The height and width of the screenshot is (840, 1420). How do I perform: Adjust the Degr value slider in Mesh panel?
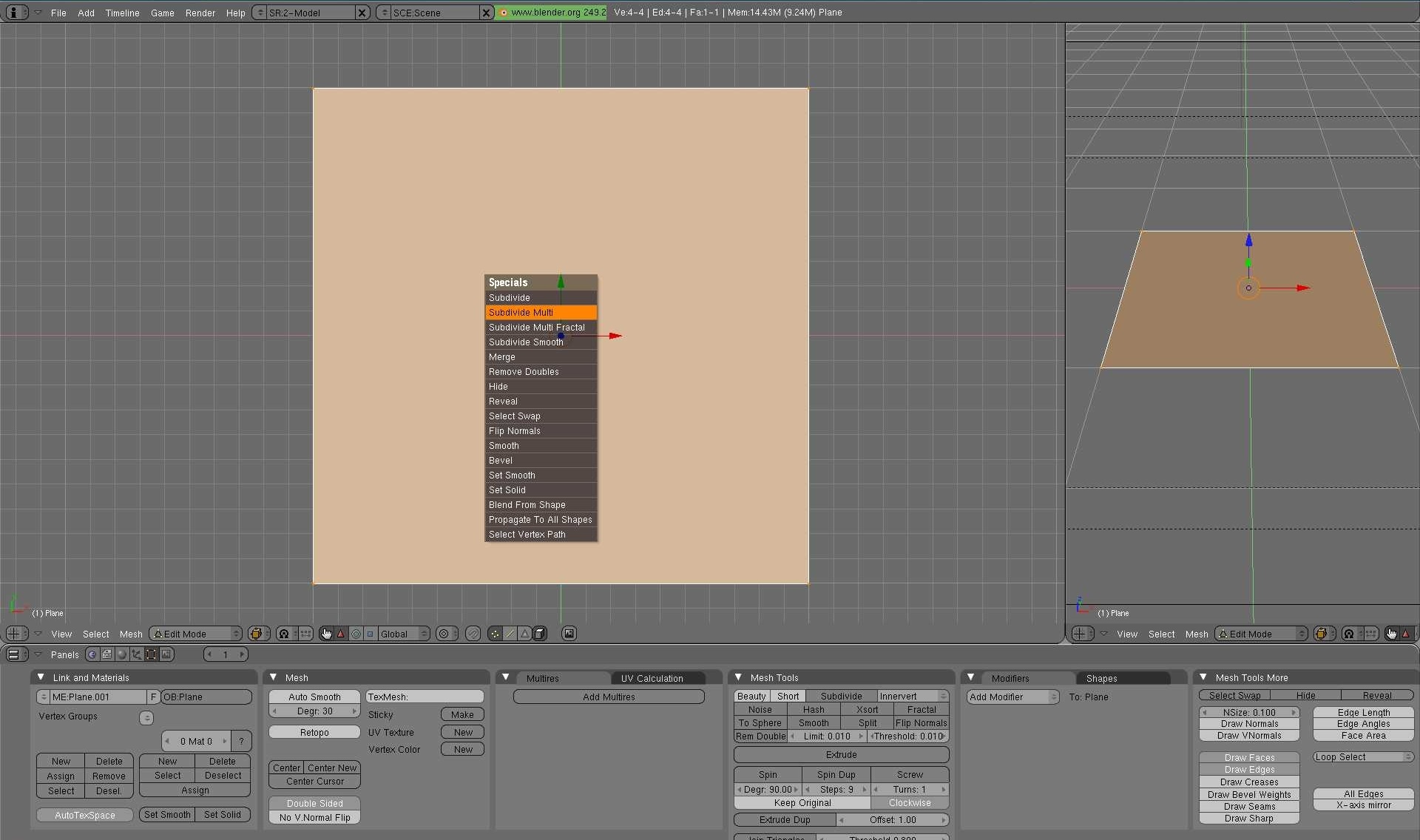[x=314, y=710]
